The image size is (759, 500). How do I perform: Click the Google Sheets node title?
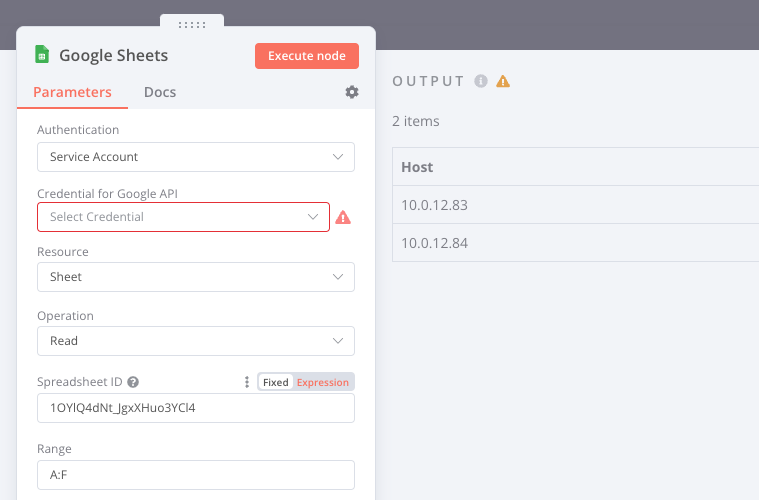[114, 55]
